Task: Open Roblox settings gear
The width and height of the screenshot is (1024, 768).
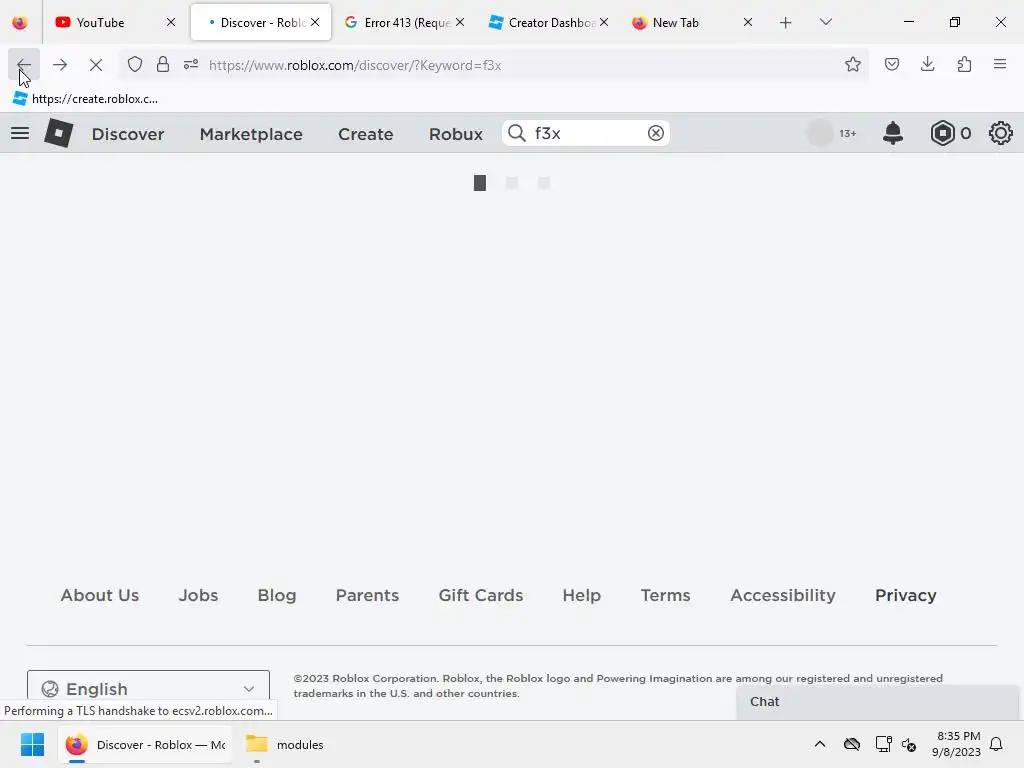Action: [1000, 133]
